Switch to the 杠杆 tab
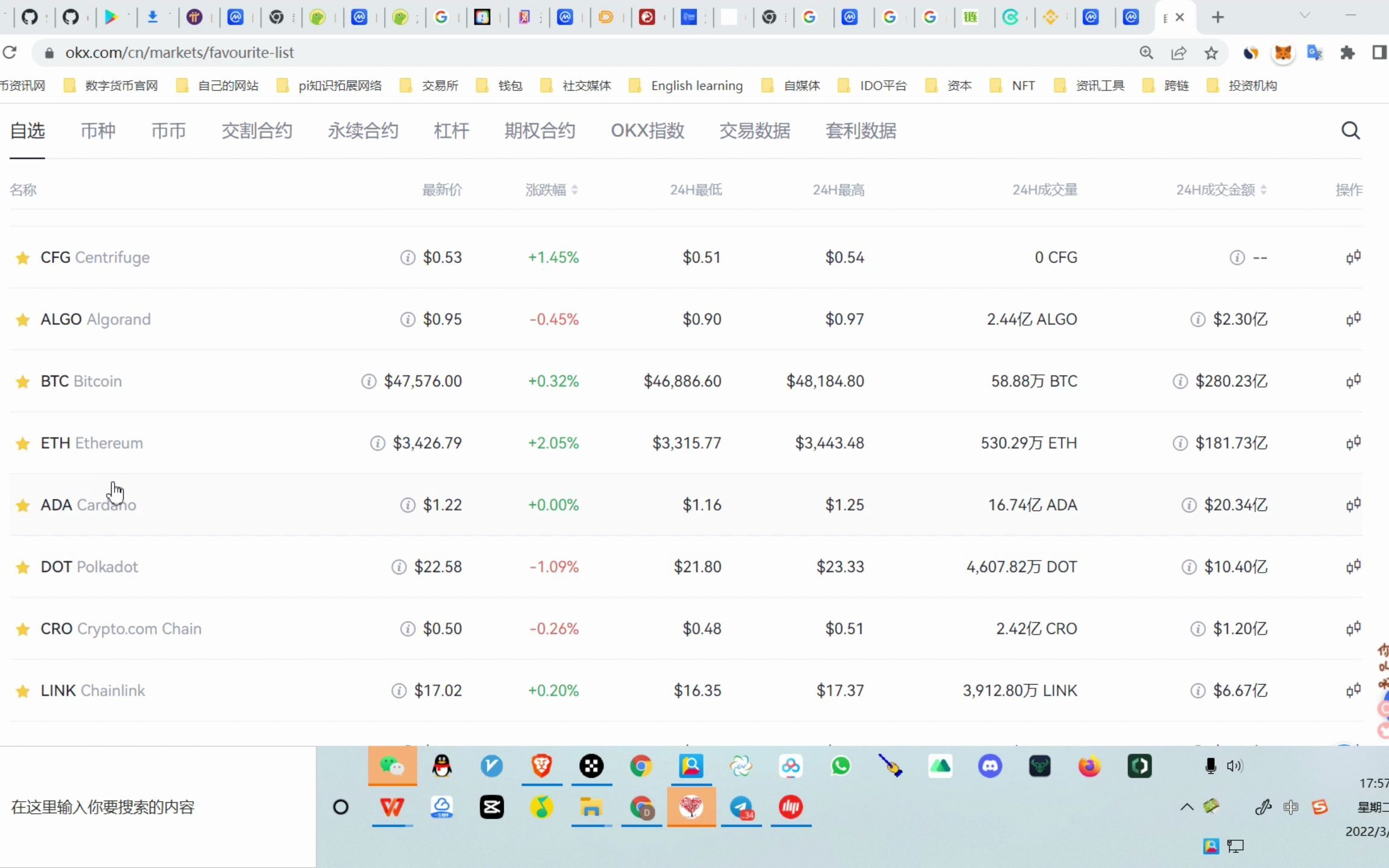The image size is (1389, 868). [x=452, y=131]
